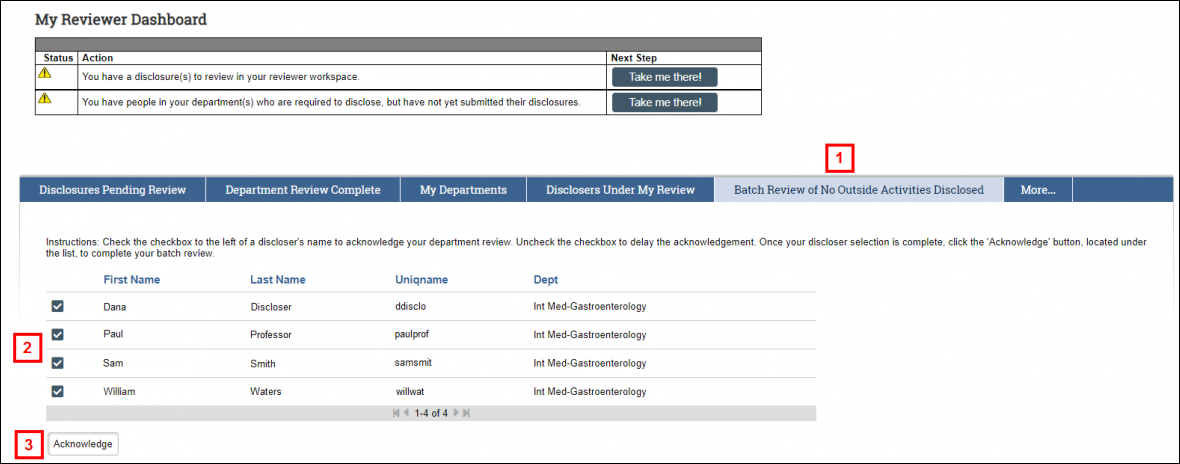The height and width of the screenshot is (464, 1180).
Task: Click the last name Professor
Action: [270, 335]
